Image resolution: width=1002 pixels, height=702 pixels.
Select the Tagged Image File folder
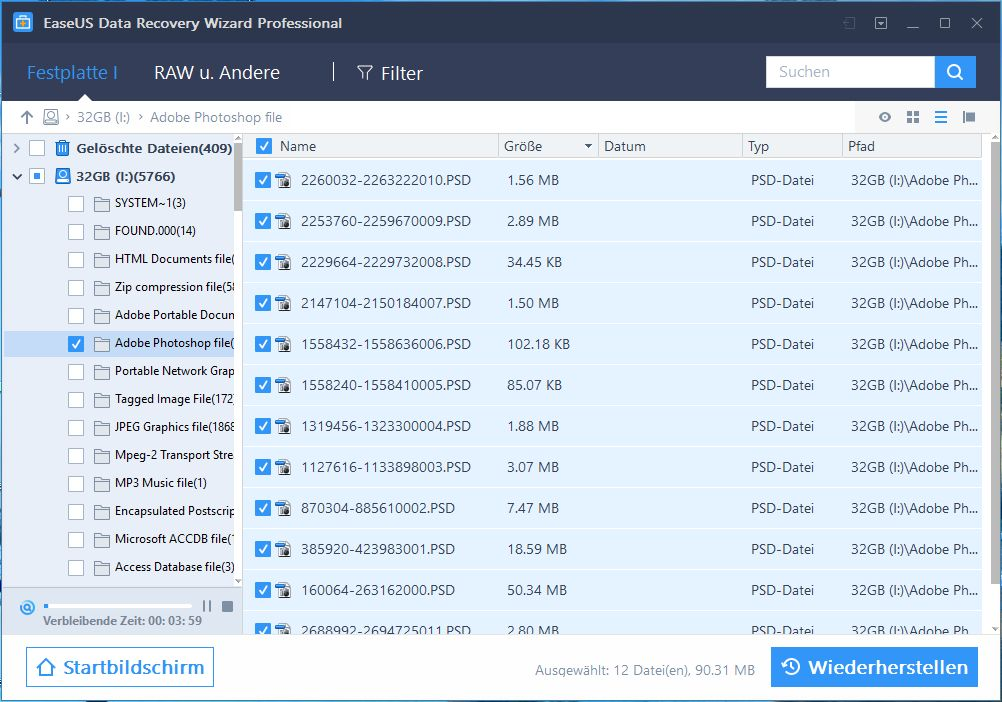(174, 399)
